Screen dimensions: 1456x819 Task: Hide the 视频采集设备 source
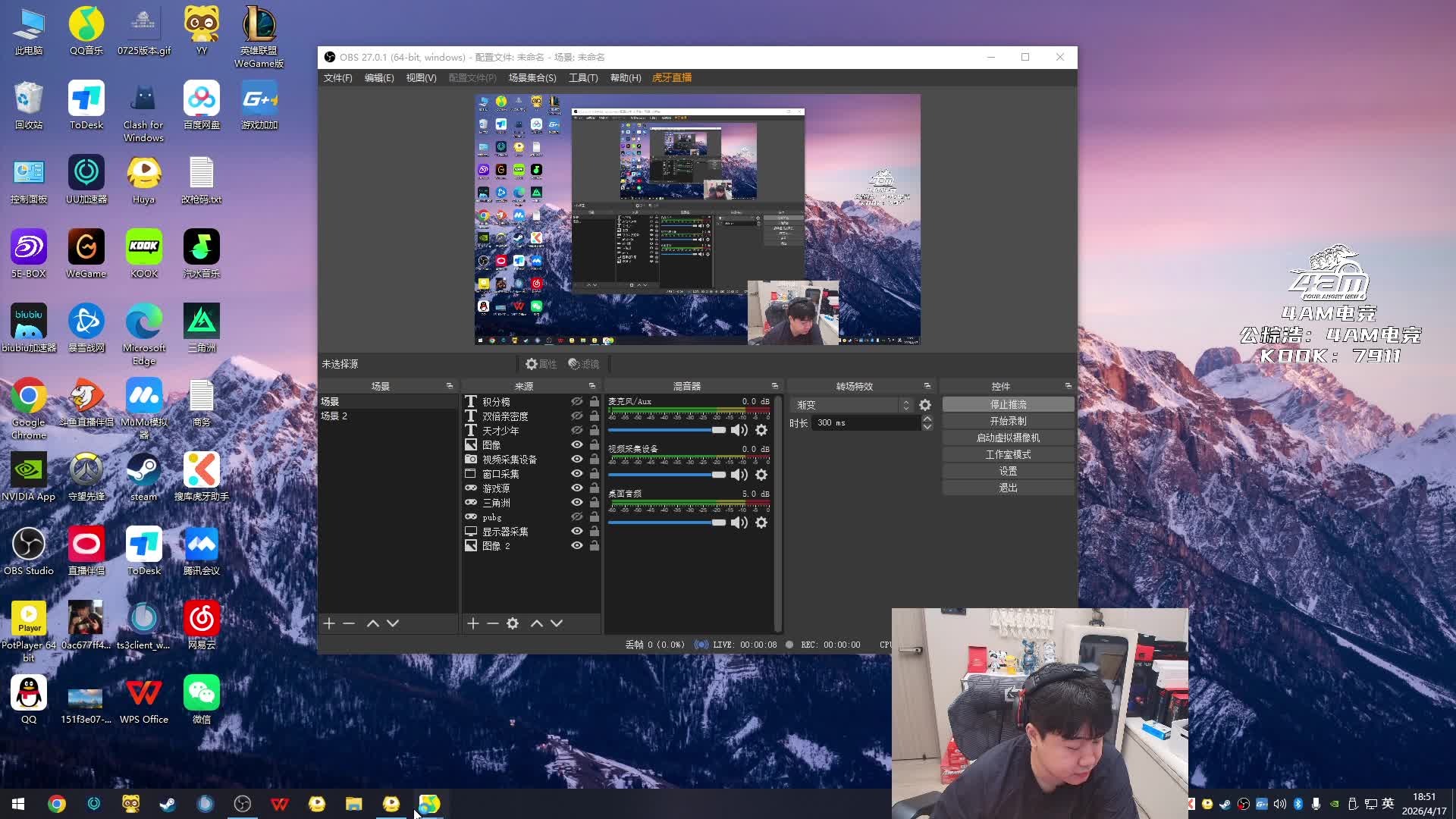point(577,460)
